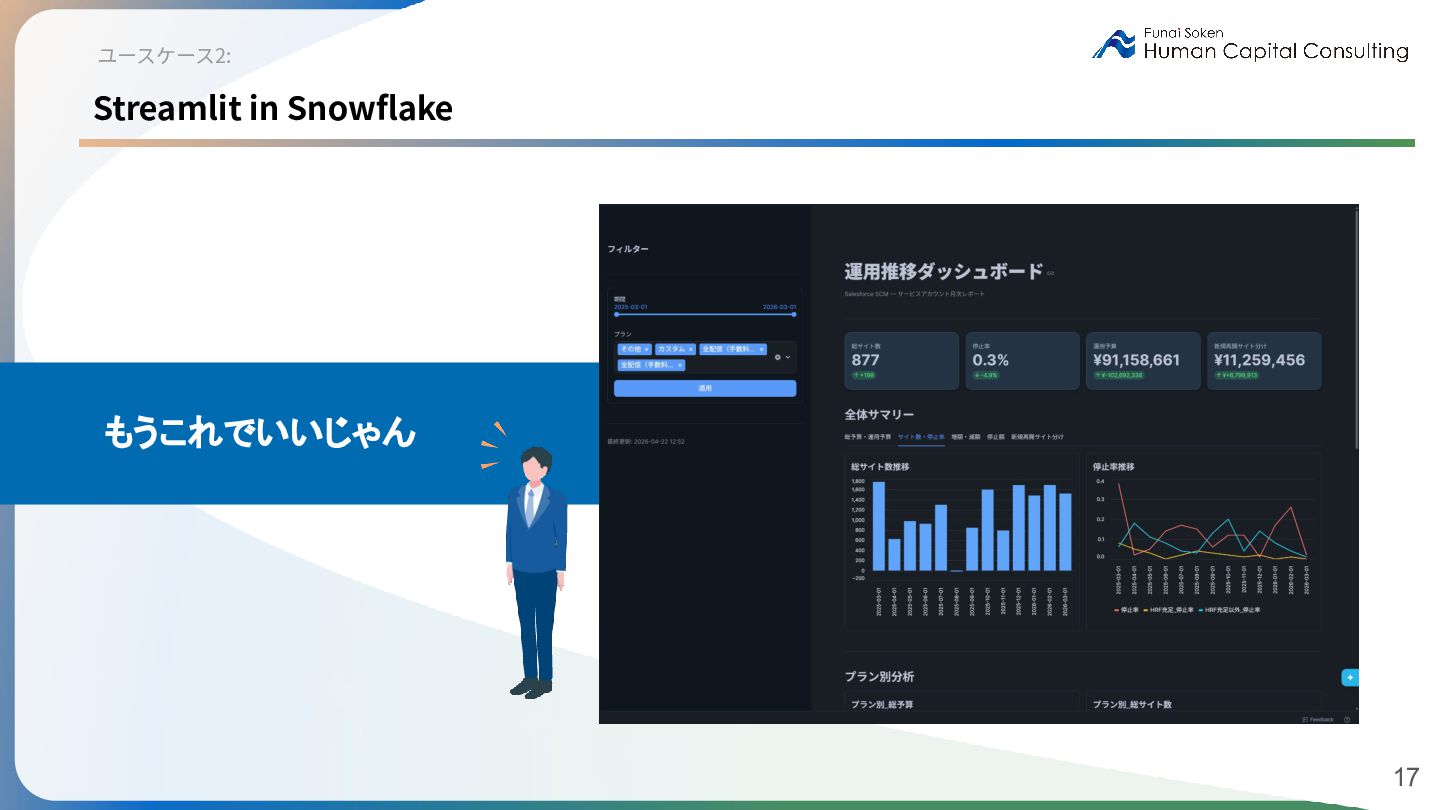
Task: Click the dashboard vertical scrollbar
Action: 1356,330
